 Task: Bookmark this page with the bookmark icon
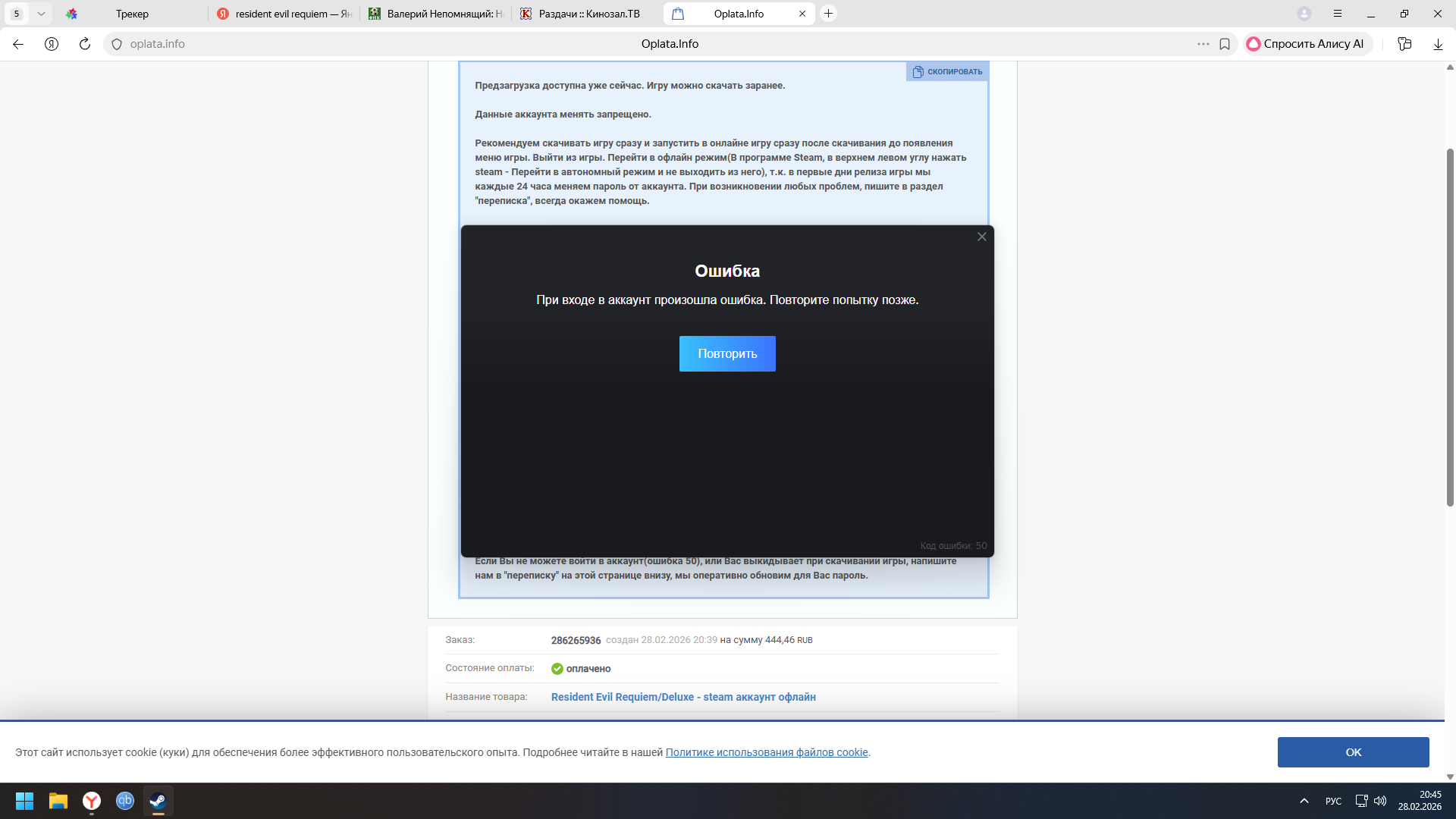point(1225,44)
